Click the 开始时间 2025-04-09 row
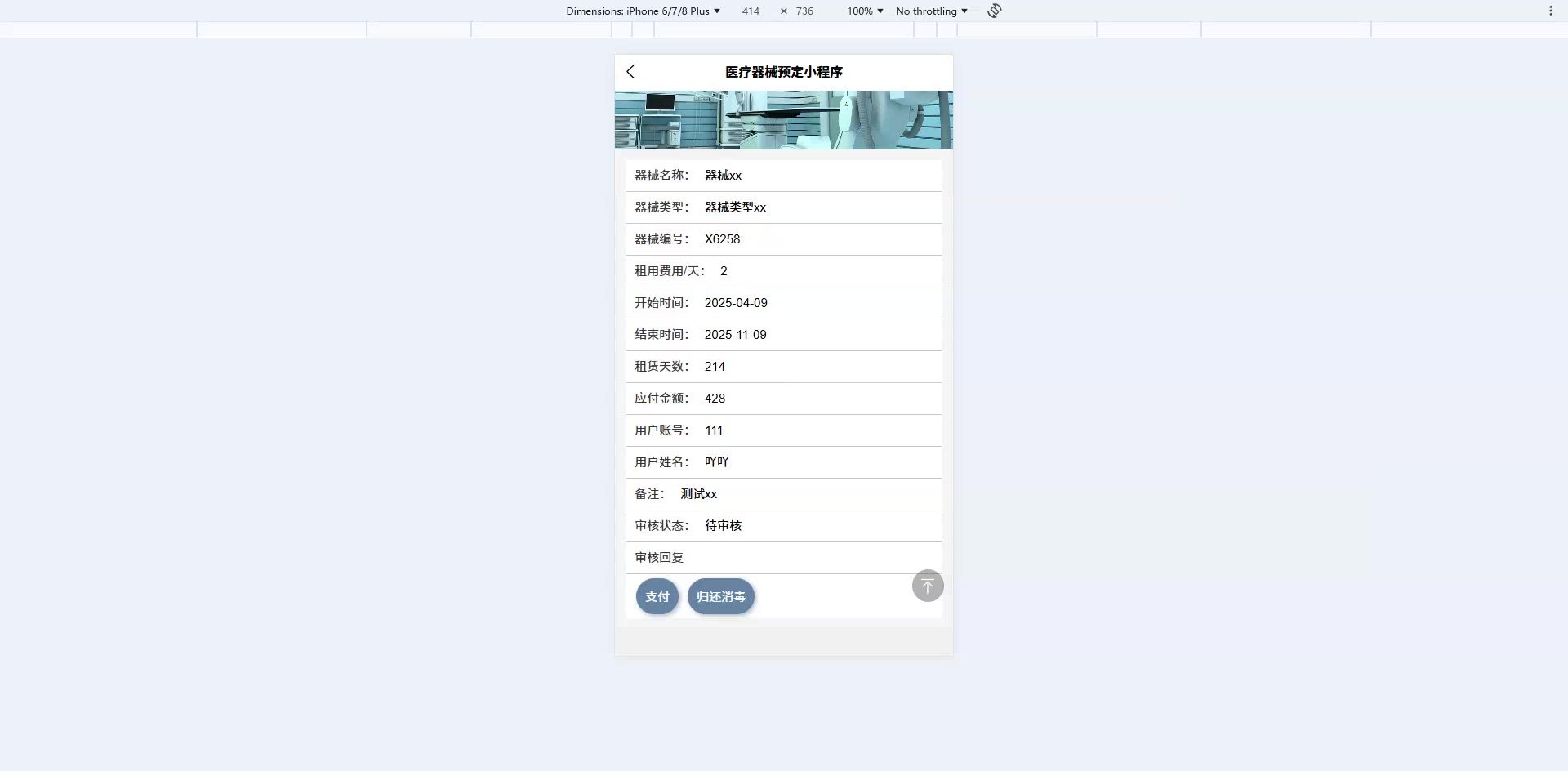 (784, 303)
